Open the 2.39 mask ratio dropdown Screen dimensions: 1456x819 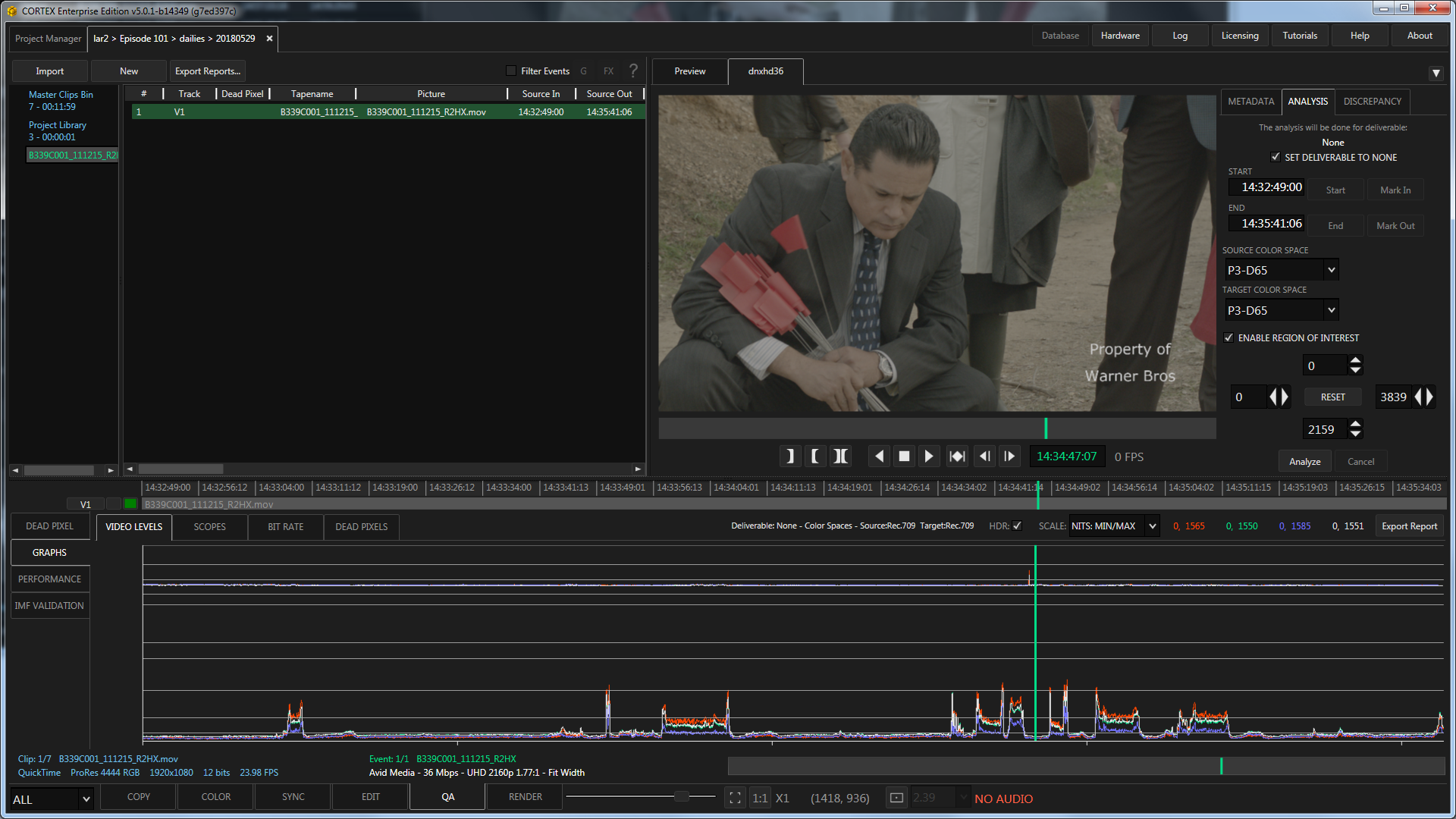tap(940, 798)
